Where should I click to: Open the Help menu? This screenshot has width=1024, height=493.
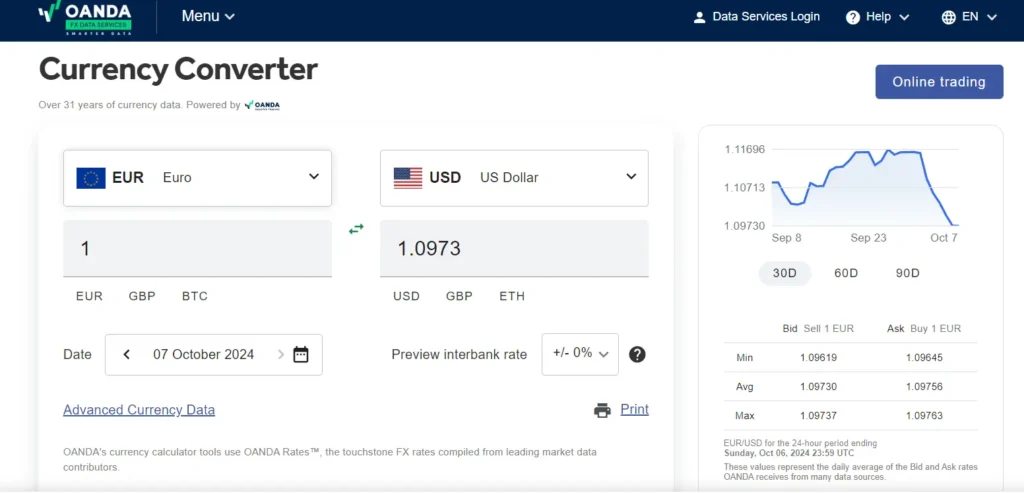[x=877, y=18]
